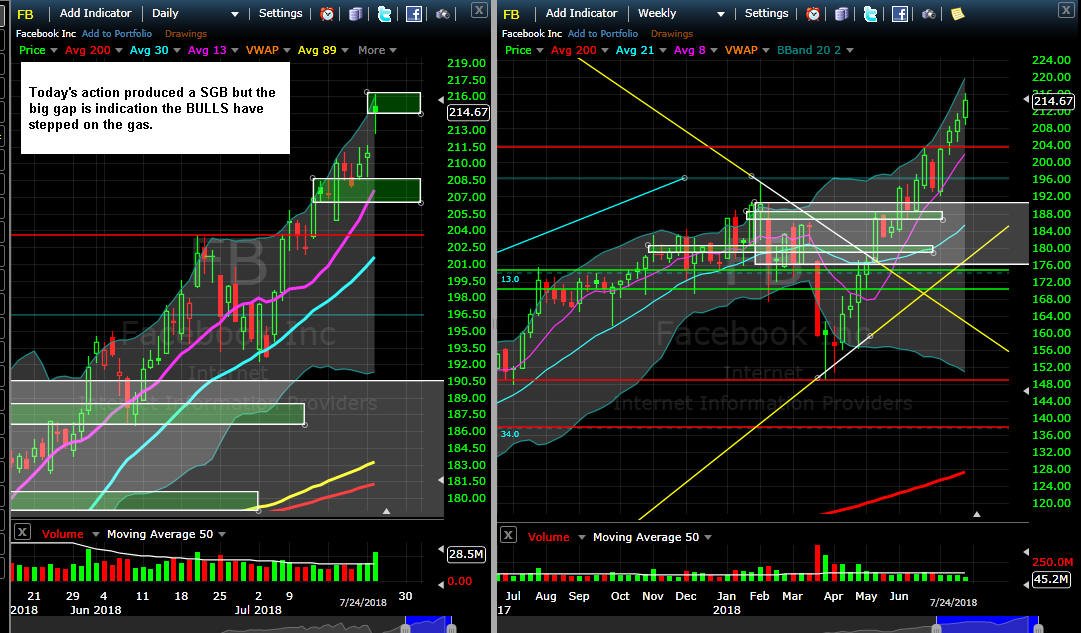Expand VWAP options on Weekly chart
The width and height of the screenshot is (1081, 633).
coord(765,50)
